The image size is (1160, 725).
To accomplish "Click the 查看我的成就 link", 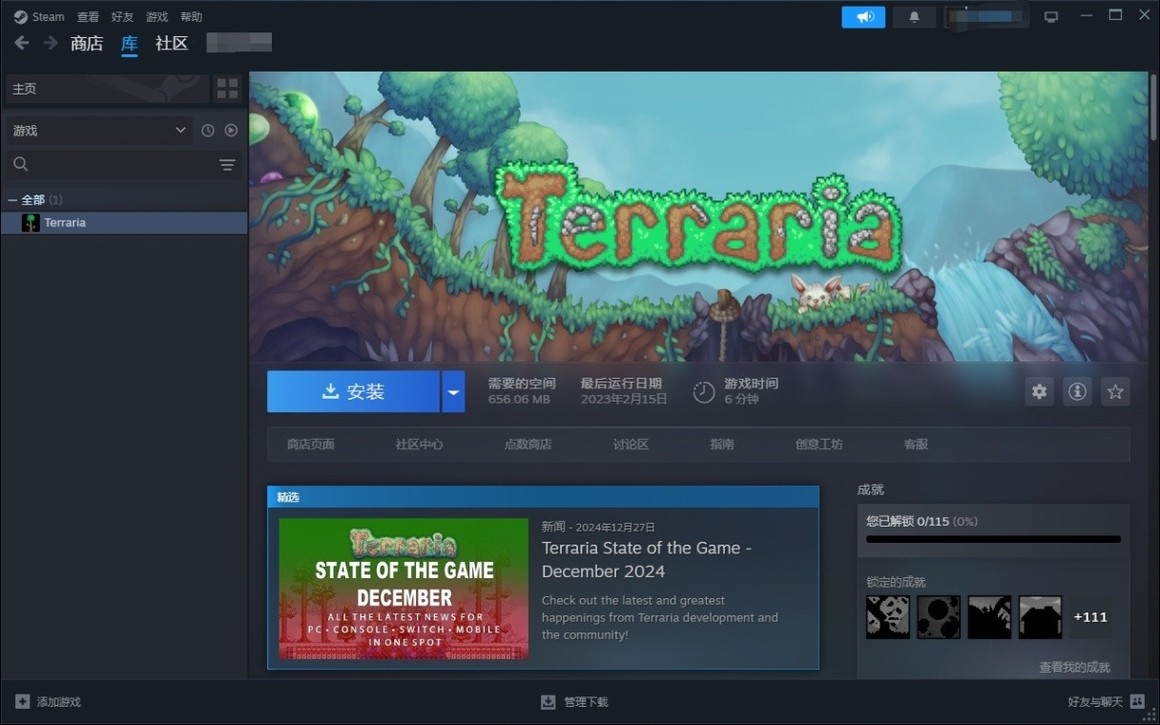I will click(1075, 667).
